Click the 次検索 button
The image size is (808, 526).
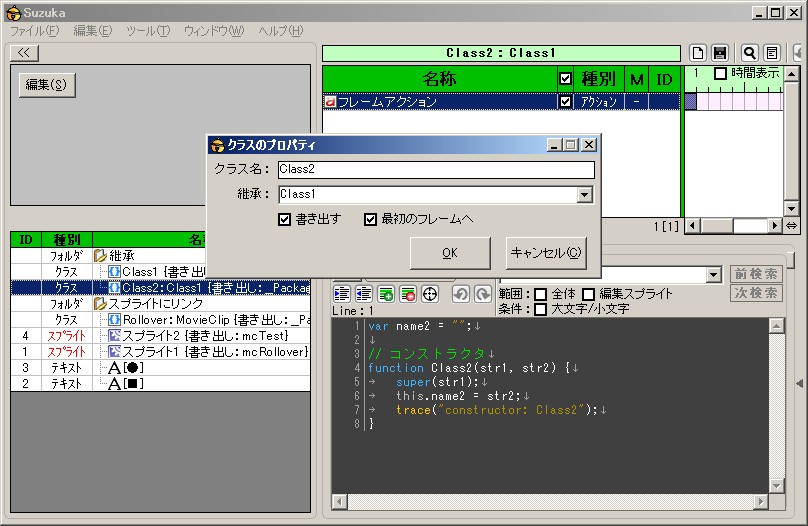[756, 293]
